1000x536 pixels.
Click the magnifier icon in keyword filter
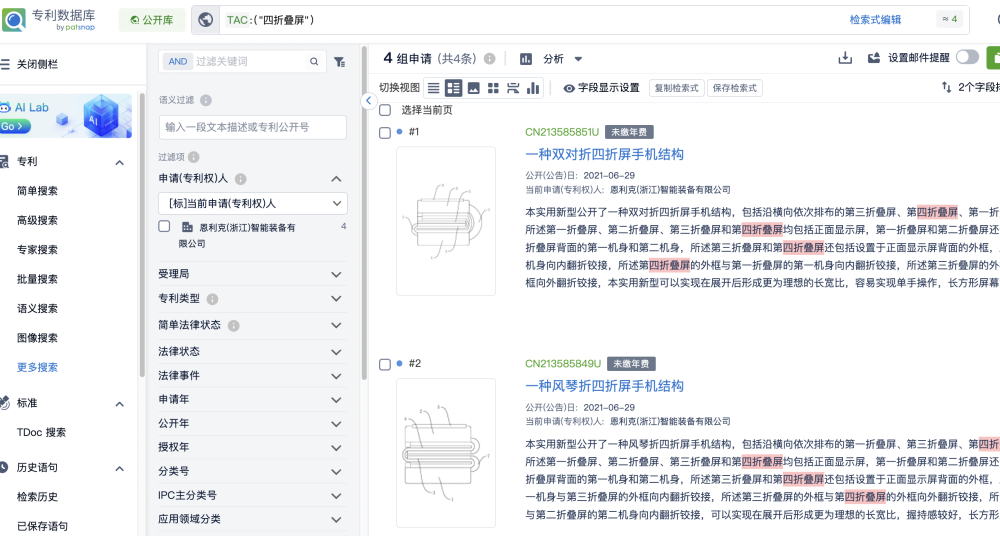(x=314, y=62)
